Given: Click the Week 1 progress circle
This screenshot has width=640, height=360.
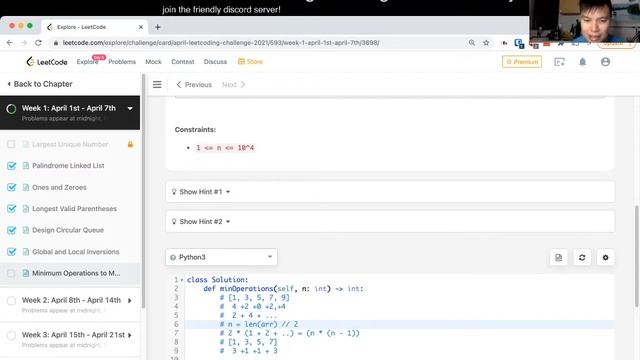Looking at the screenshot, I should (x=11, y=109).
